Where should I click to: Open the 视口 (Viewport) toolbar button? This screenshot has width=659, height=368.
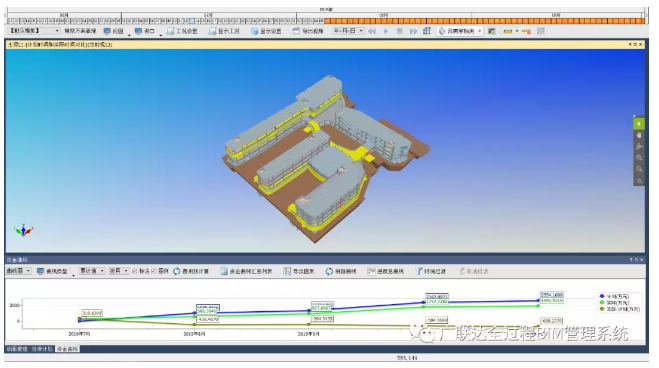[145, 31]
